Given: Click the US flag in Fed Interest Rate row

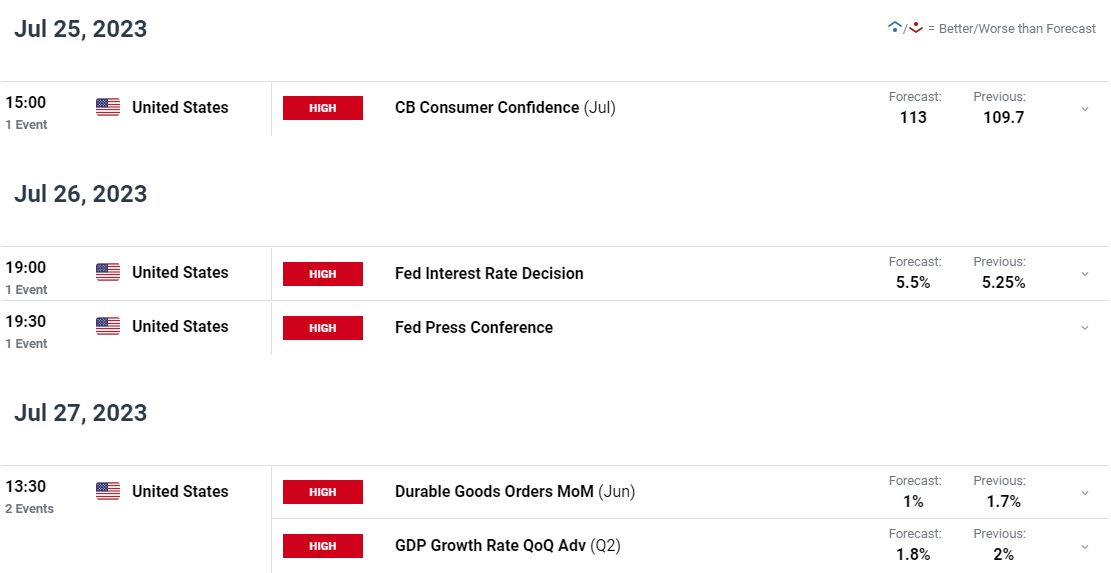Looking at the screenshot, I should pos(108,272).
